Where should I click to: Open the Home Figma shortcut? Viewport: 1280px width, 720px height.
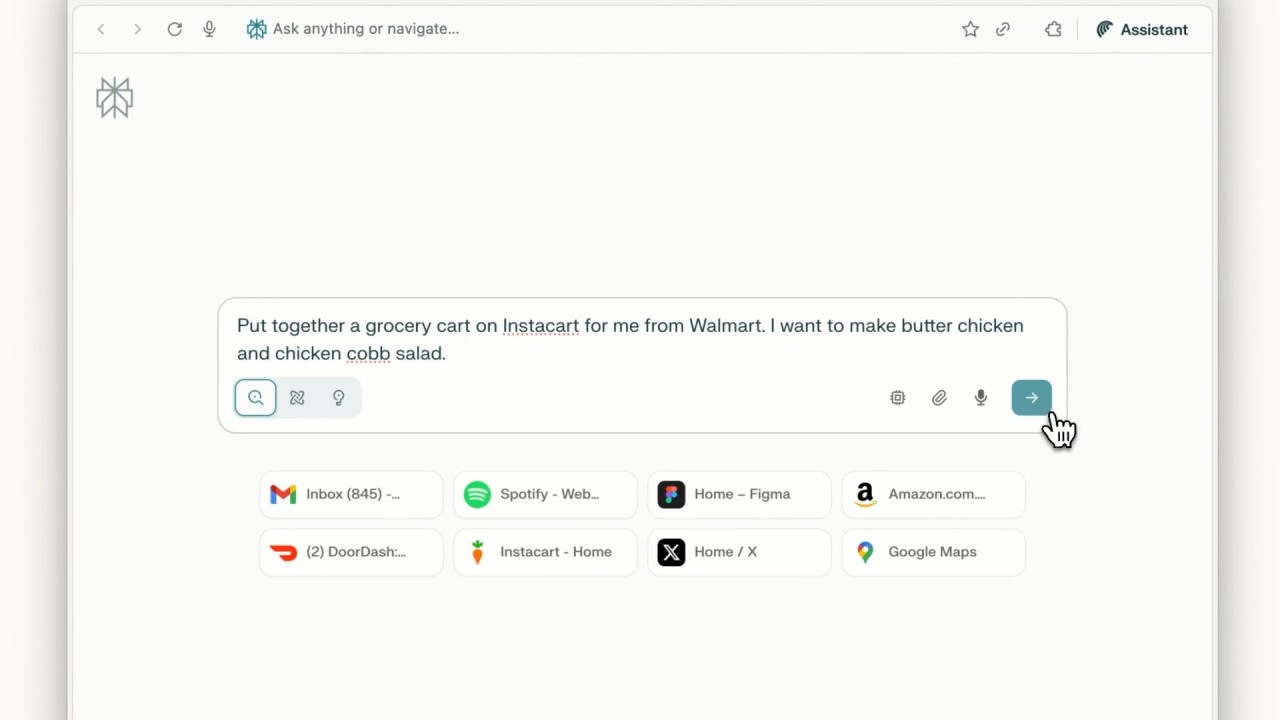click(739, 494)
